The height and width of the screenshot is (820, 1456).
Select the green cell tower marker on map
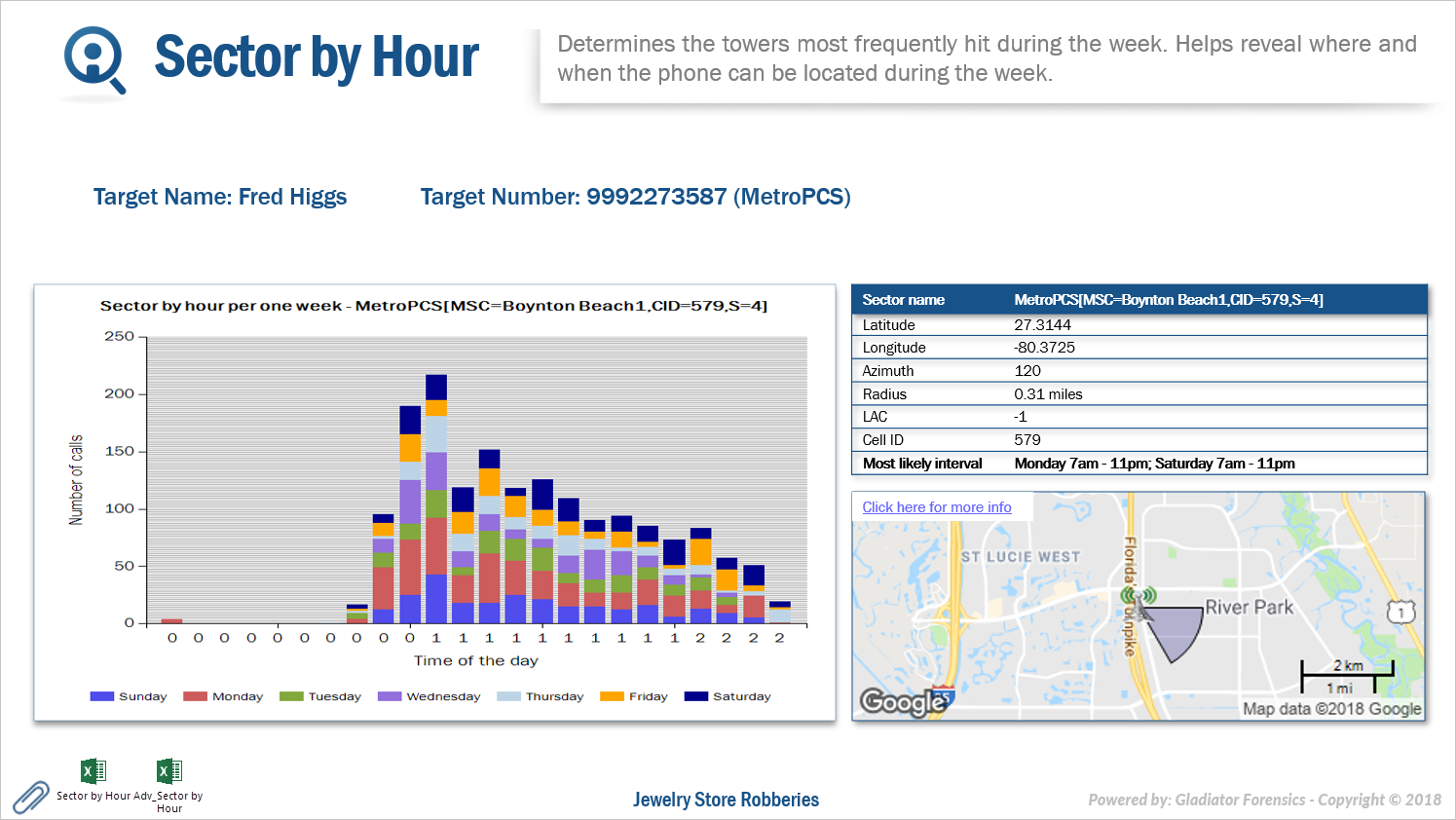[1137, 595]
